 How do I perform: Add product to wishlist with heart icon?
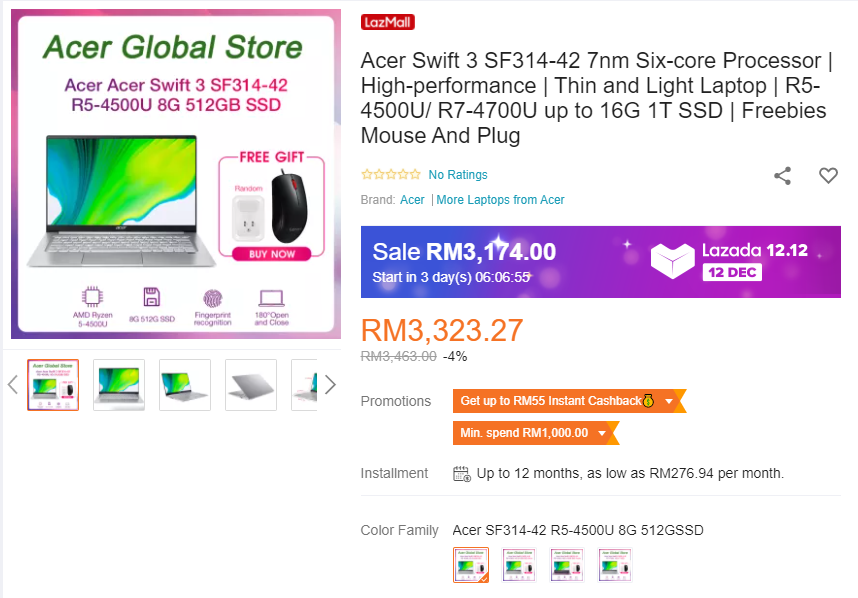[828, 176]
